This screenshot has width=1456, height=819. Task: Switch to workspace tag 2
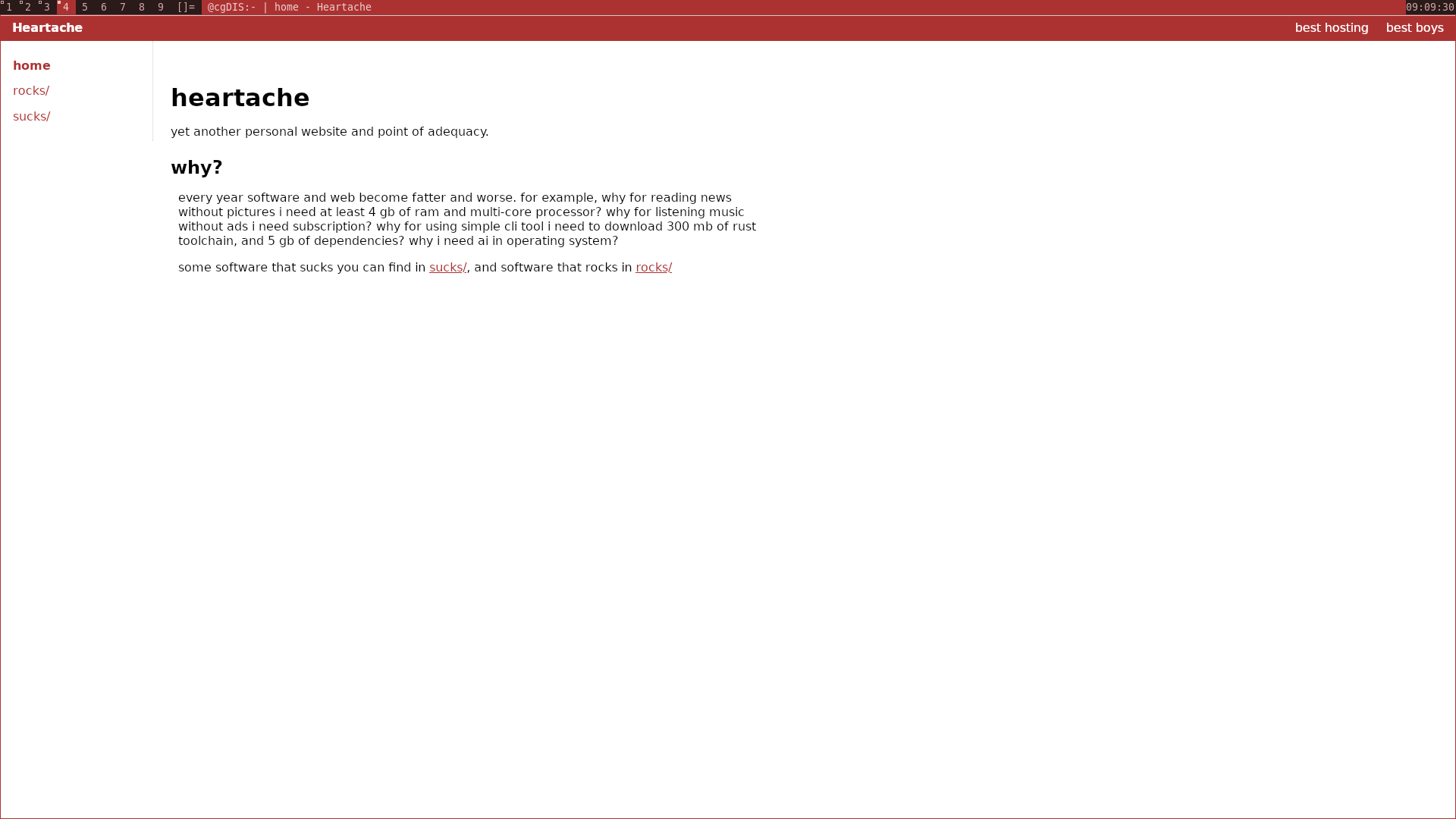[28, 7]
